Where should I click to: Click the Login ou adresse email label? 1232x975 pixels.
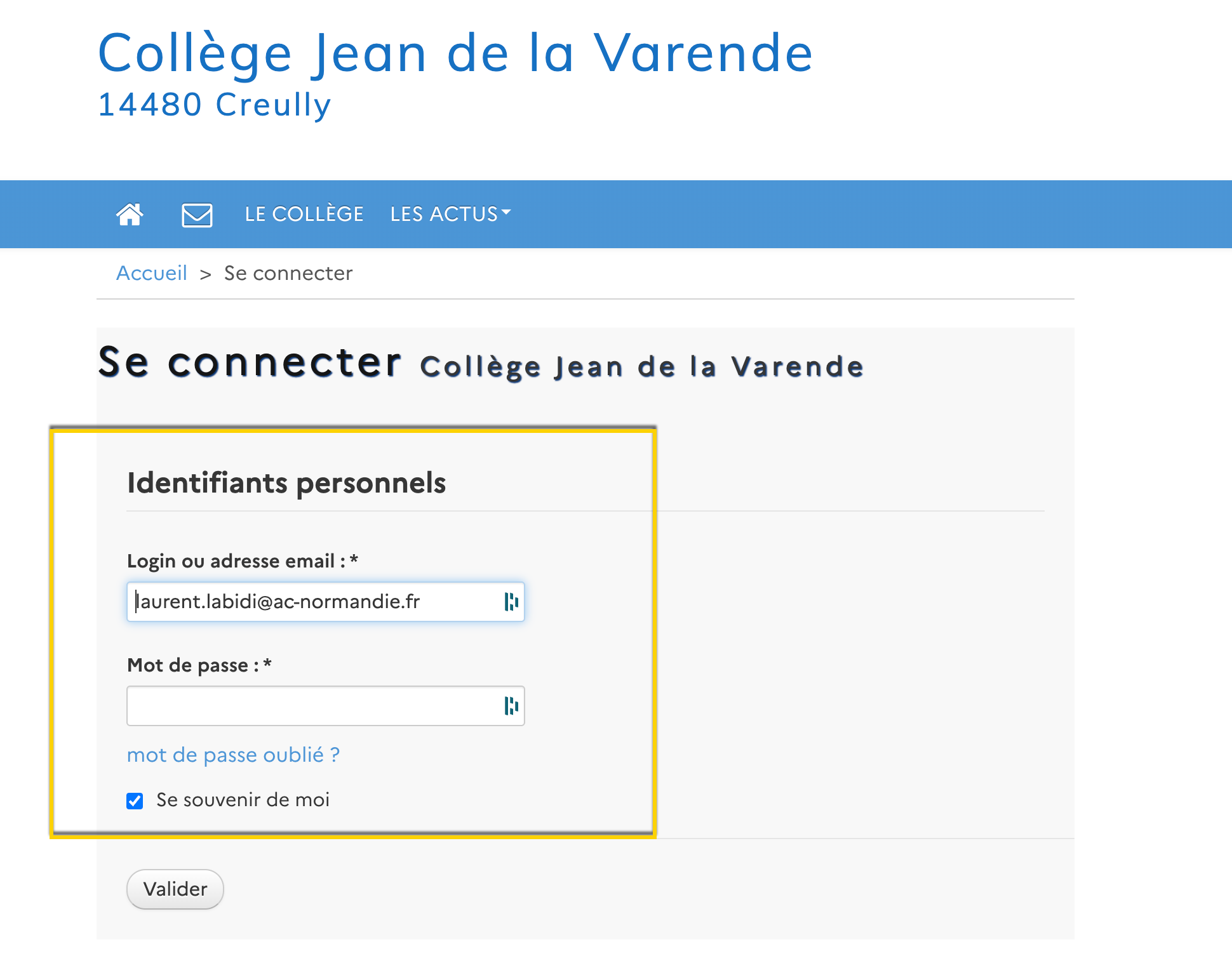[x=243, y=561]
